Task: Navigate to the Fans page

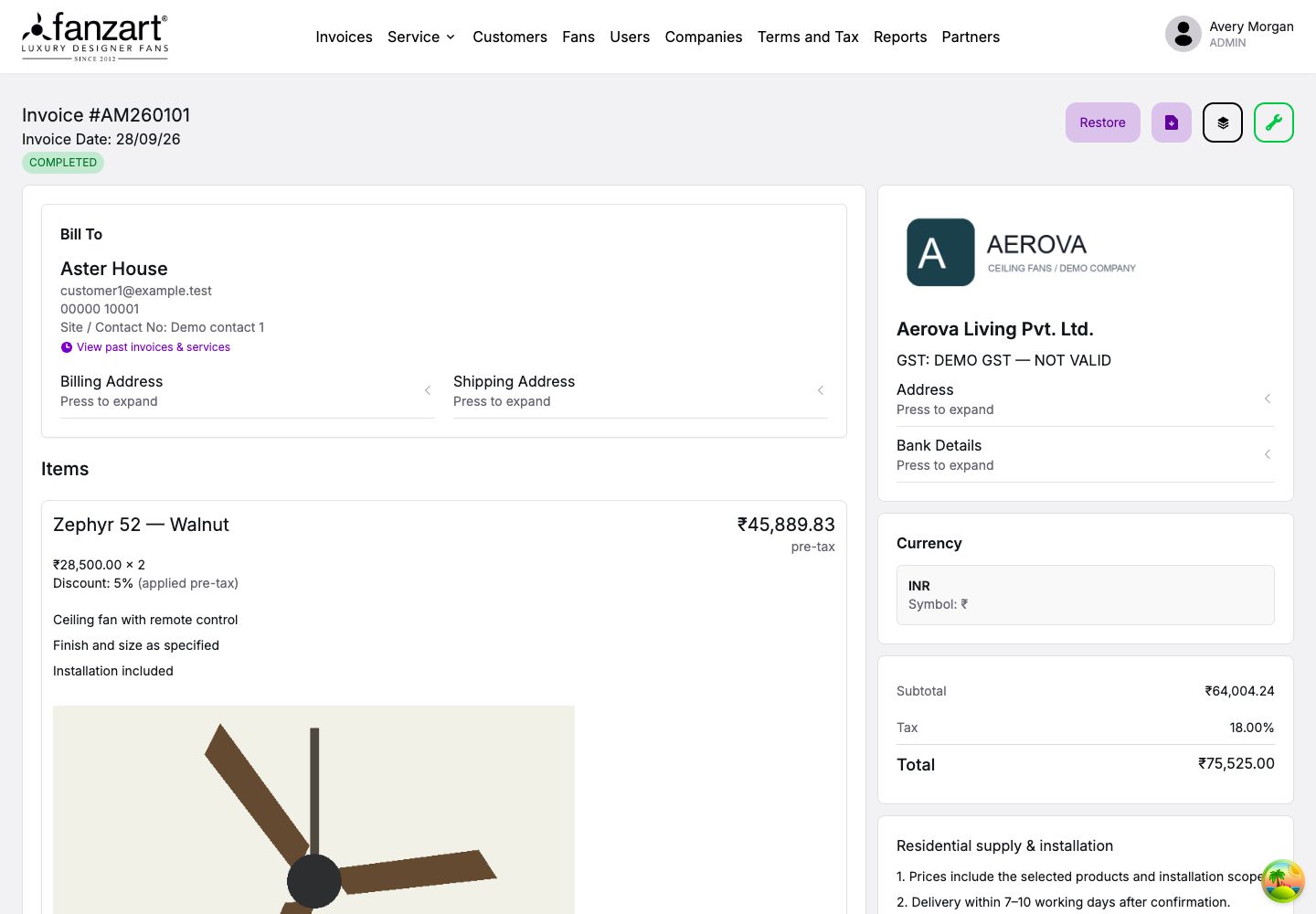Action: [578, 37]
